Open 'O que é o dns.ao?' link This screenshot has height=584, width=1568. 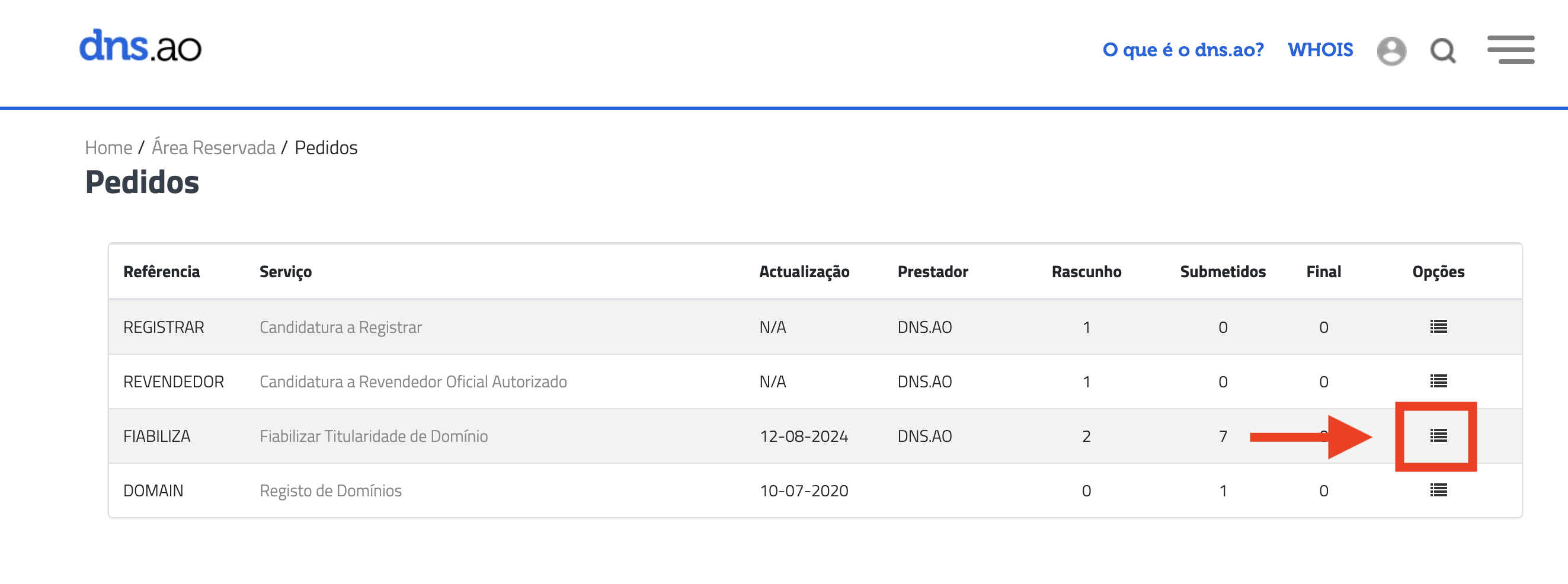coord(1183,50)
